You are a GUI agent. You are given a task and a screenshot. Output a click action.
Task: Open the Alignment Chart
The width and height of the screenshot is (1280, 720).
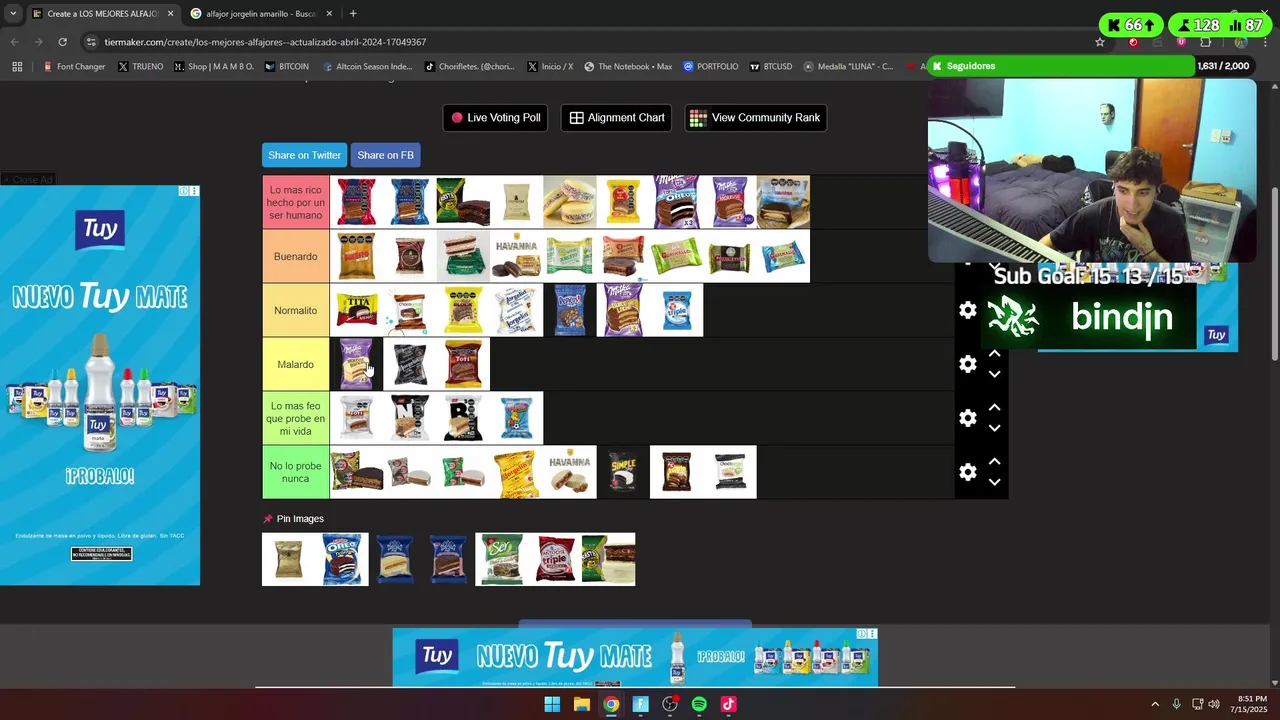click(617, 118)
